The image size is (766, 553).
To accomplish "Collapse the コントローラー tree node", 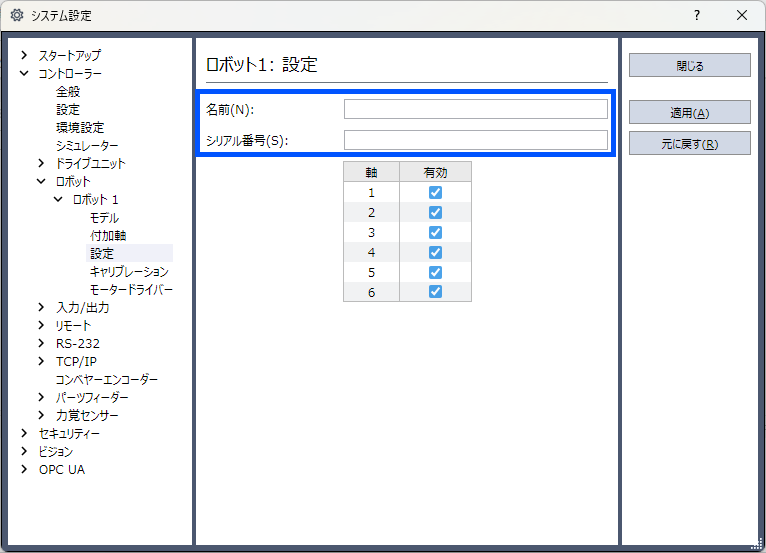I will point(24,73).
